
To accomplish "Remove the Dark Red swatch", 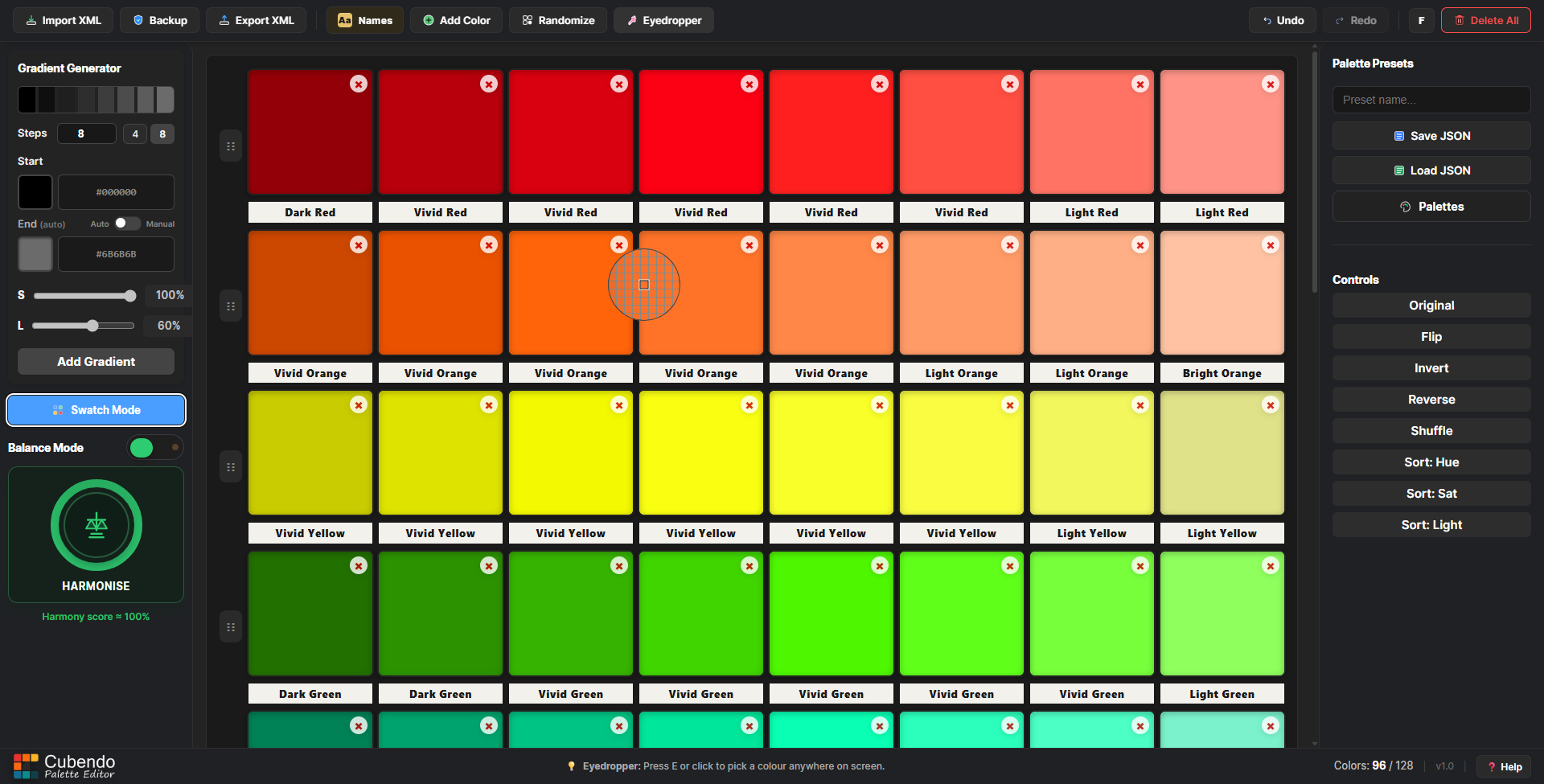I will tap(359, 84).
